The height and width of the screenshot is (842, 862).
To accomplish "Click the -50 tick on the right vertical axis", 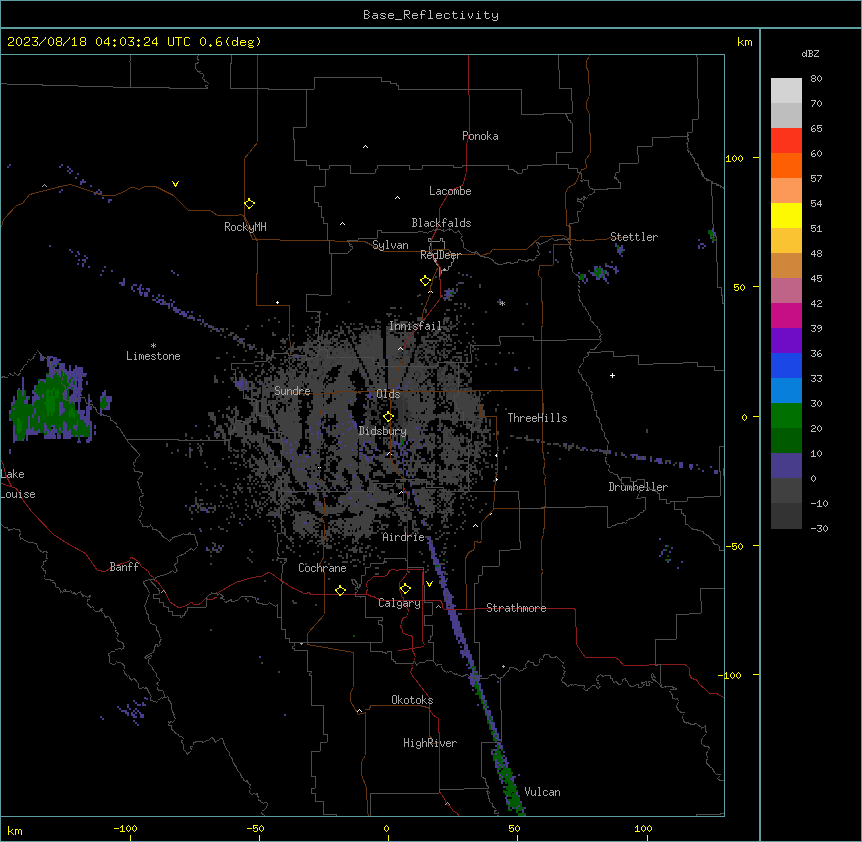I will (734, 546).
